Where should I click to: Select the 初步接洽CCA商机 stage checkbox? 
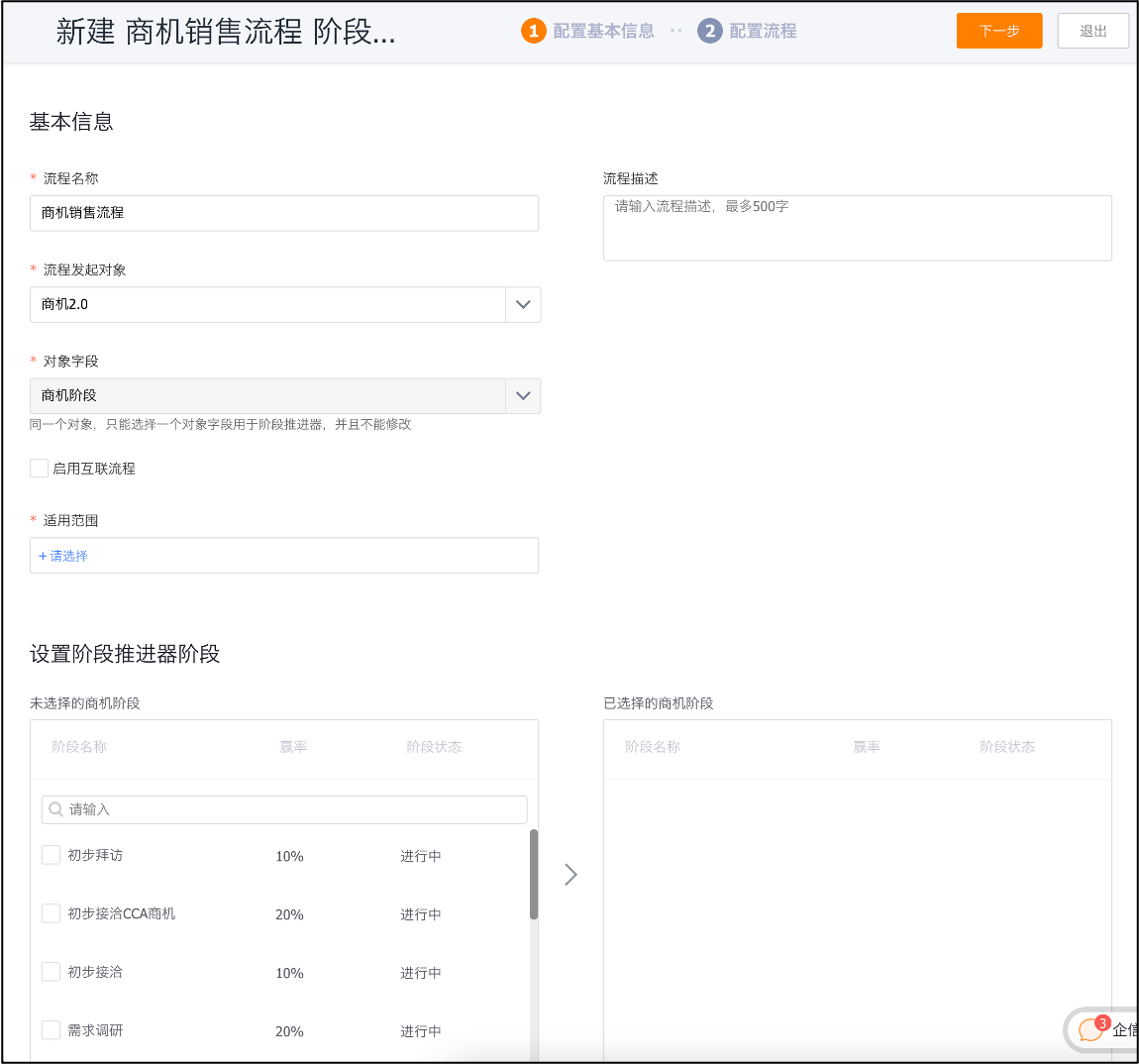coord(52,913)
